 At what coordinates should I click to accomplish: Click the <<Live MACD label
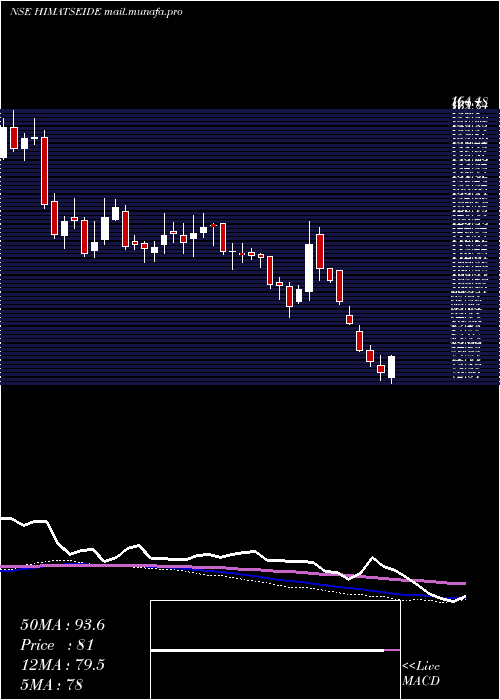421,673
